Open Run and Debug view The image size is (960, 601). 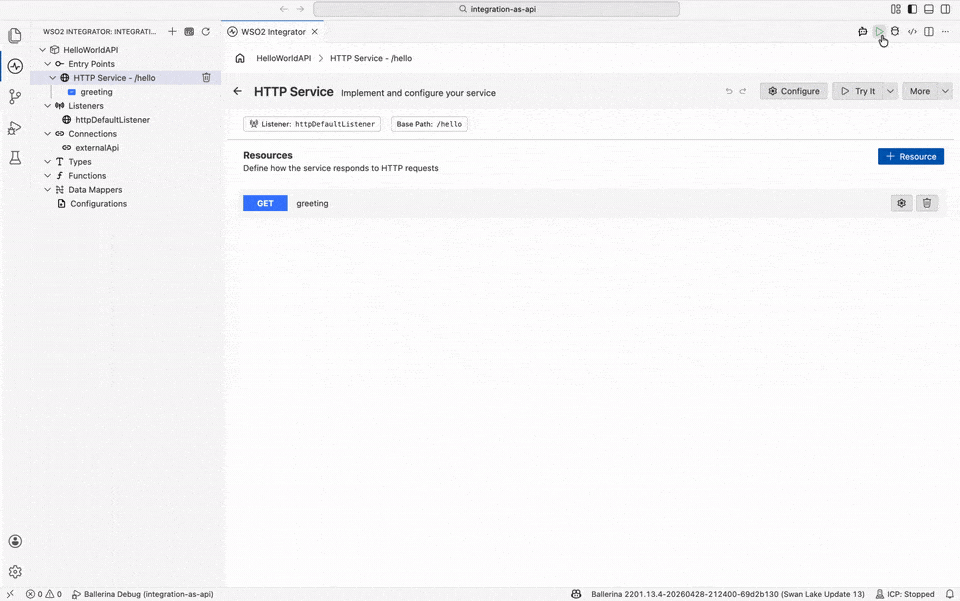[x=15, y=127]
